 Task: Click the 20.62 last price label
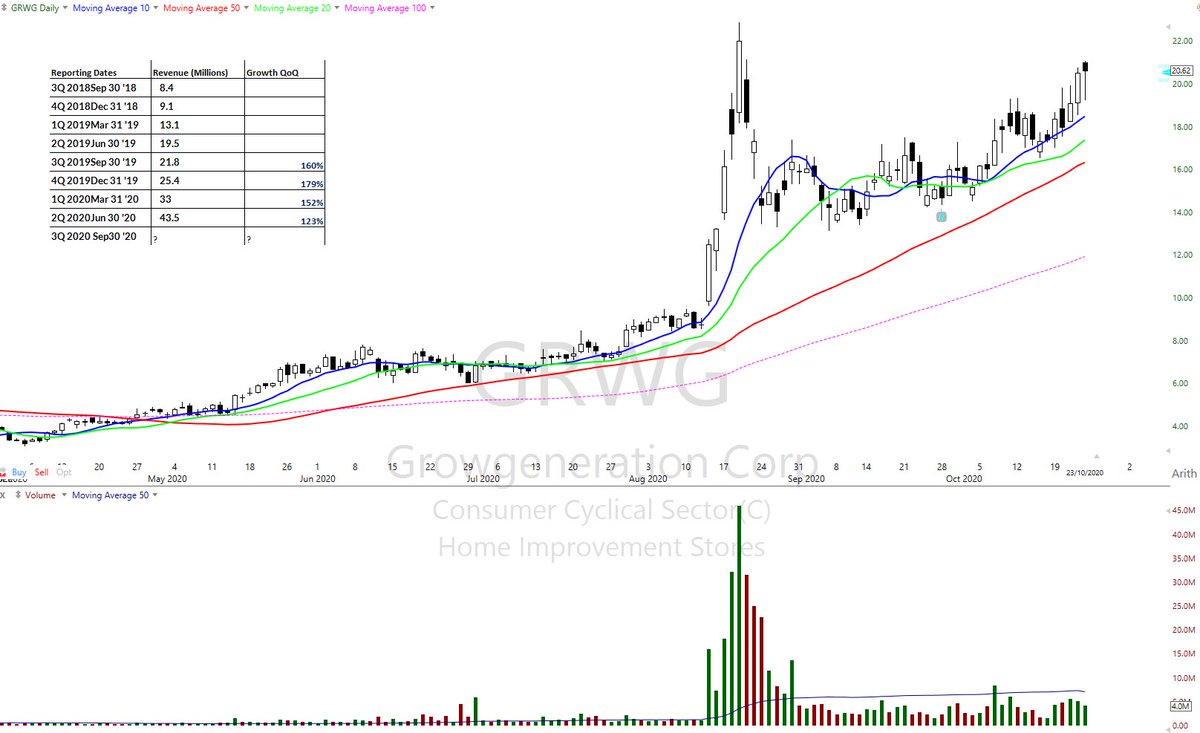tap(1181, 71)
